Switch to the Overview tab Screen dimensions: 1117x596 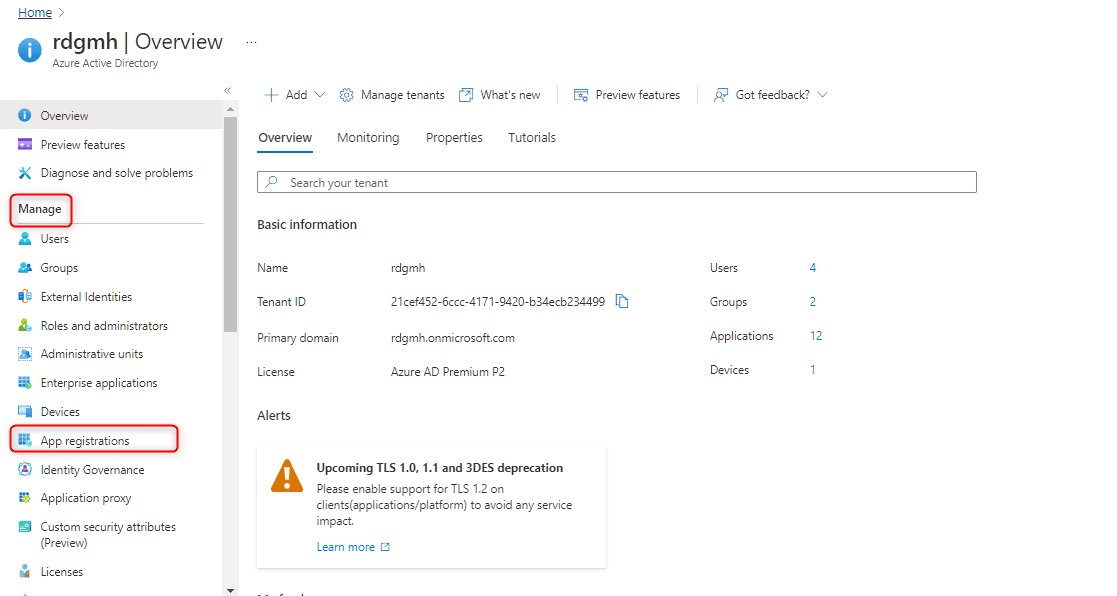(285, 137)
